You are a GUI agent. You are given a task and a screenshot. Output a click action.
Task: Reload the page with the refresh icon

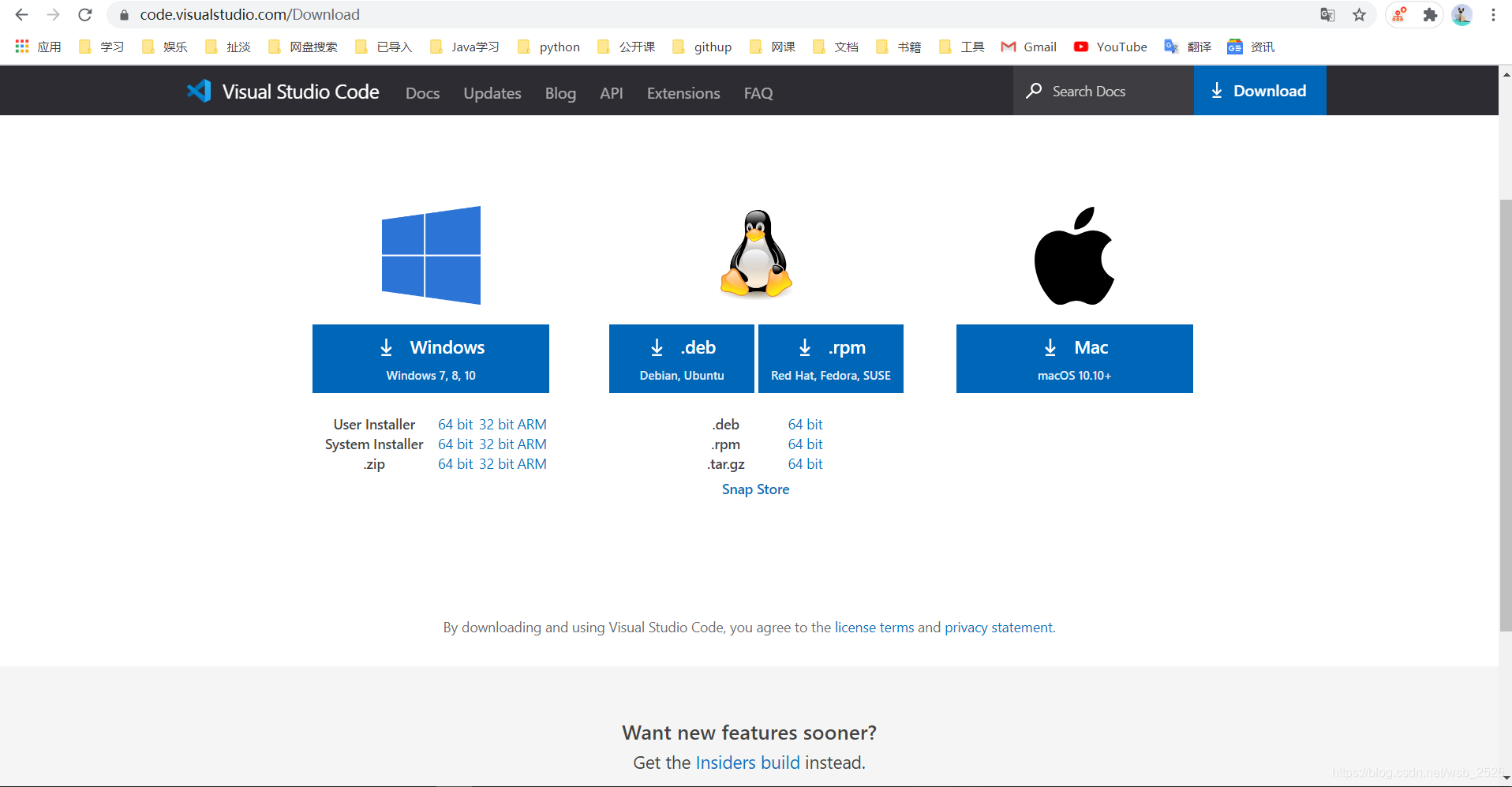(x=85, y=14)
